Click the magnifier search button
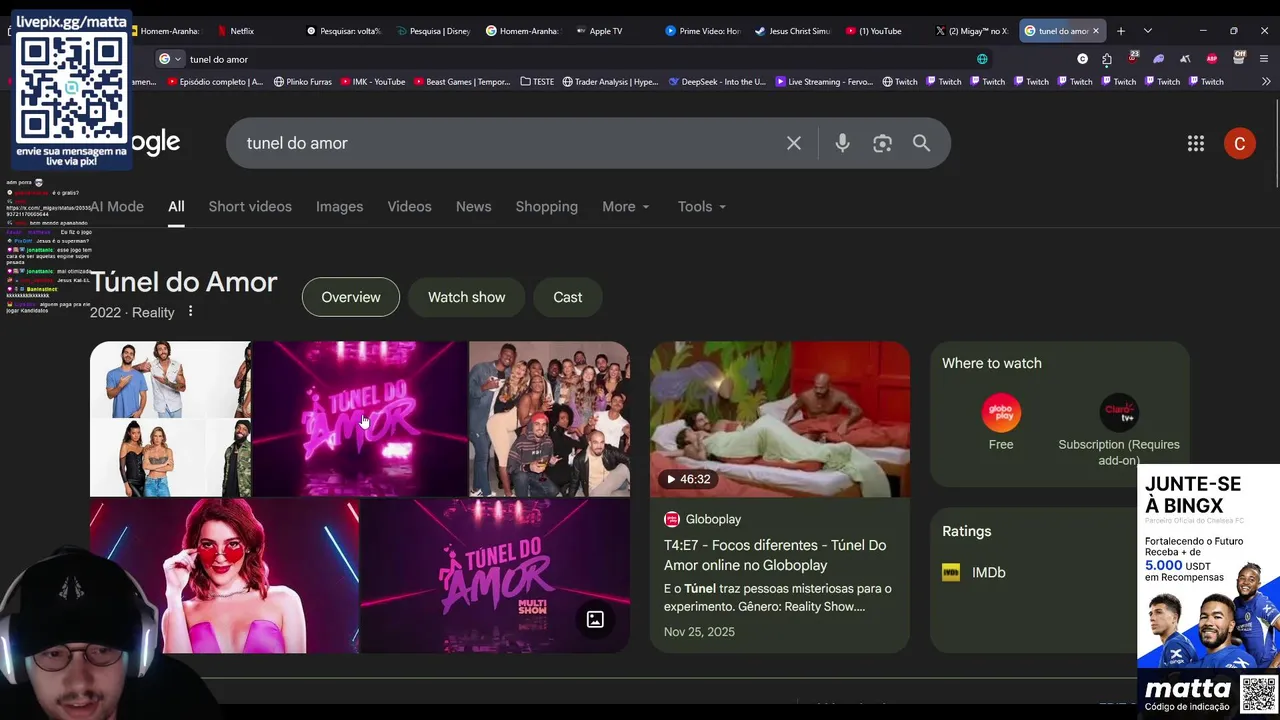This screenshot has height=720, width=1280. click(x=921, y=143)
